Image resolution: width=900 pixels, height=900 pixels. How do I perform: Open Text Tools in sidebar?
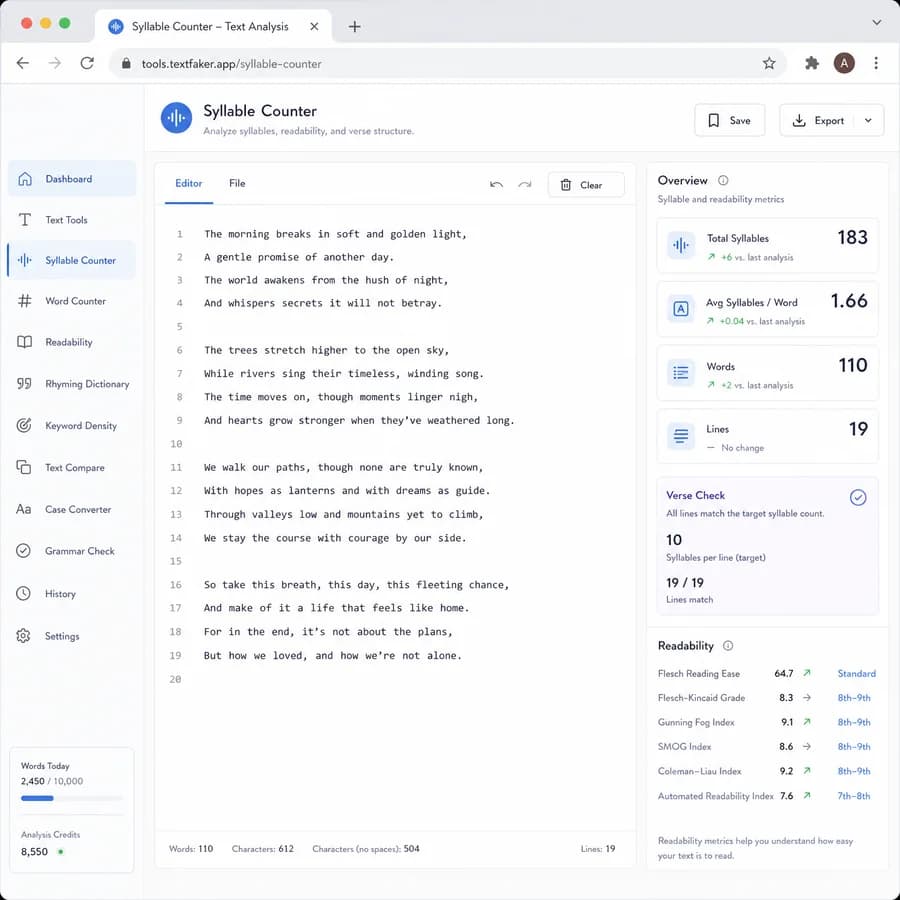coord(72,220)
